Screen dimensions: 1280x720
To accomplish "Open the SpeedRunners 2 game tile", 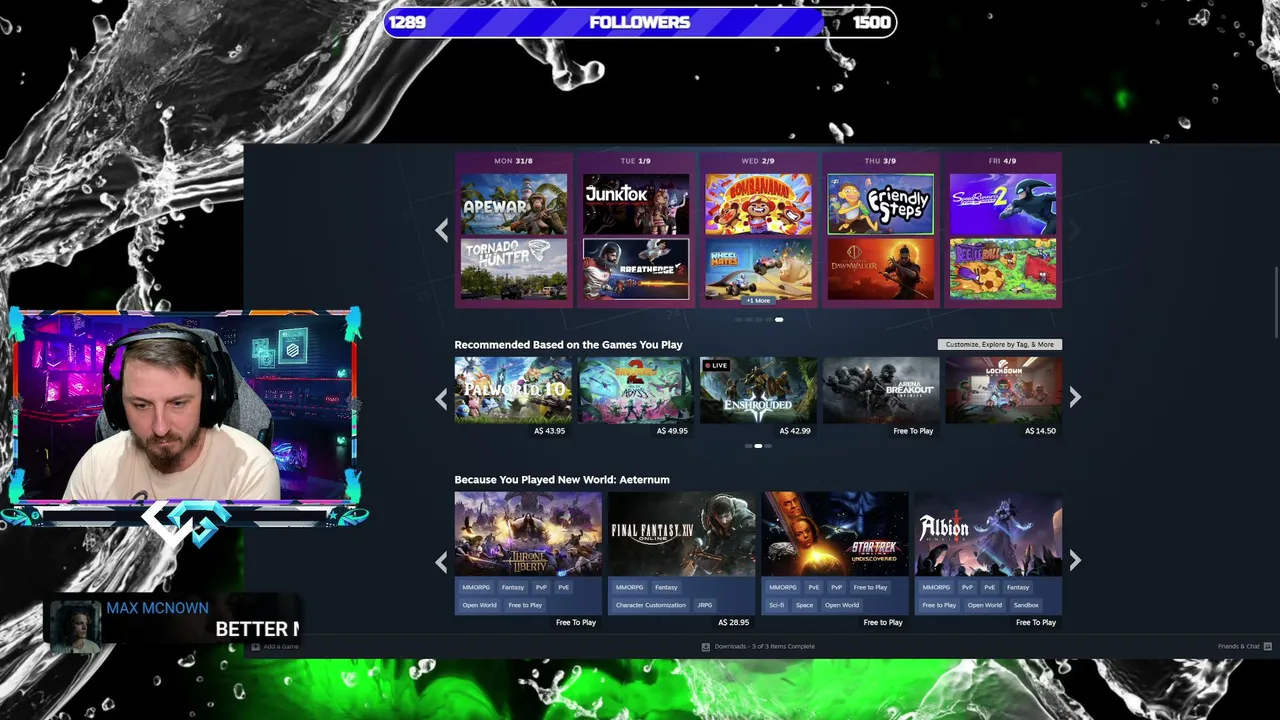I will [1002, 204].
